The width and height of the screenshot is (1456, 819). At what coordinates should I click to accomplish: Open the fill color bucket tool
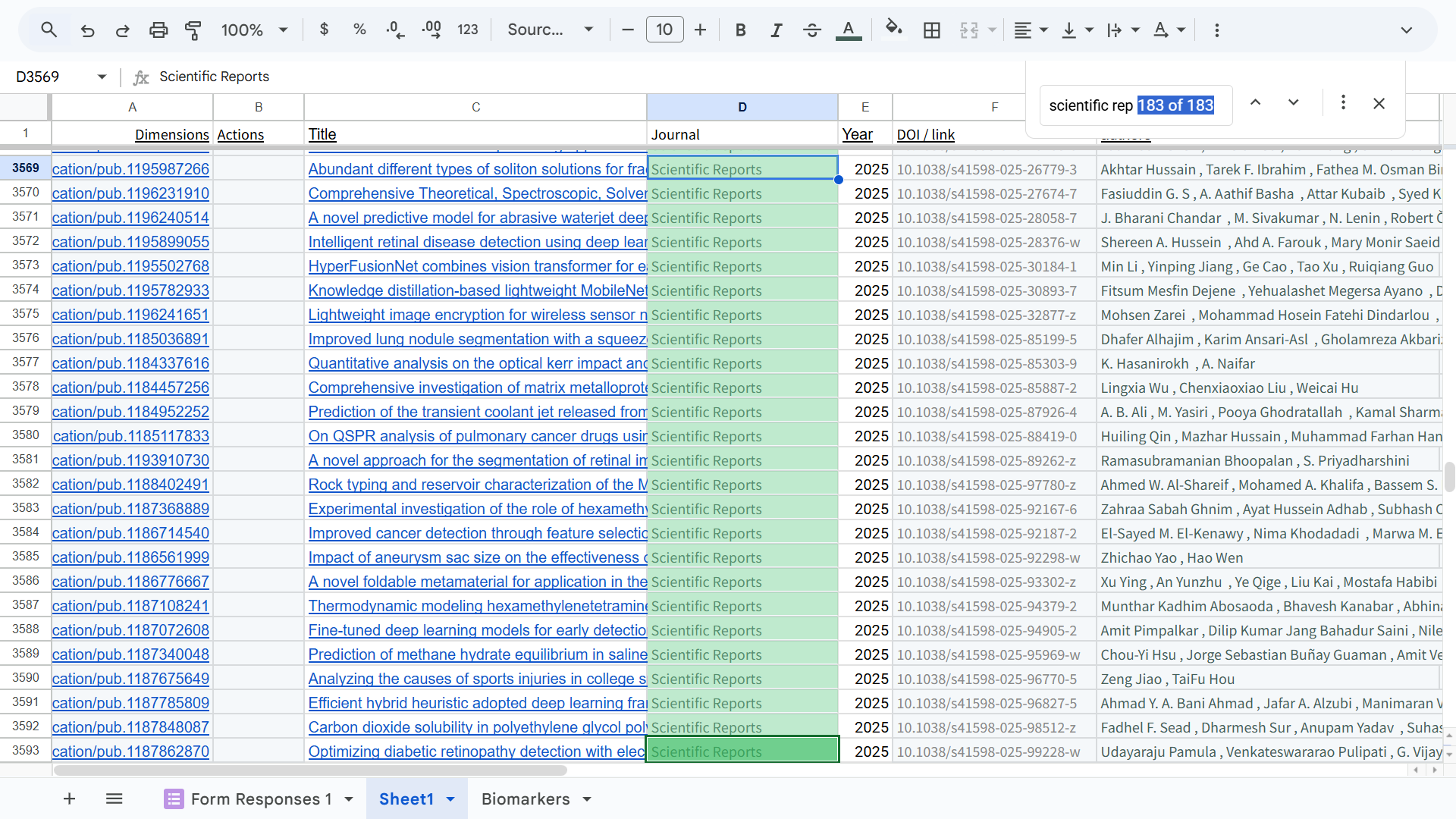coord(893,29)
